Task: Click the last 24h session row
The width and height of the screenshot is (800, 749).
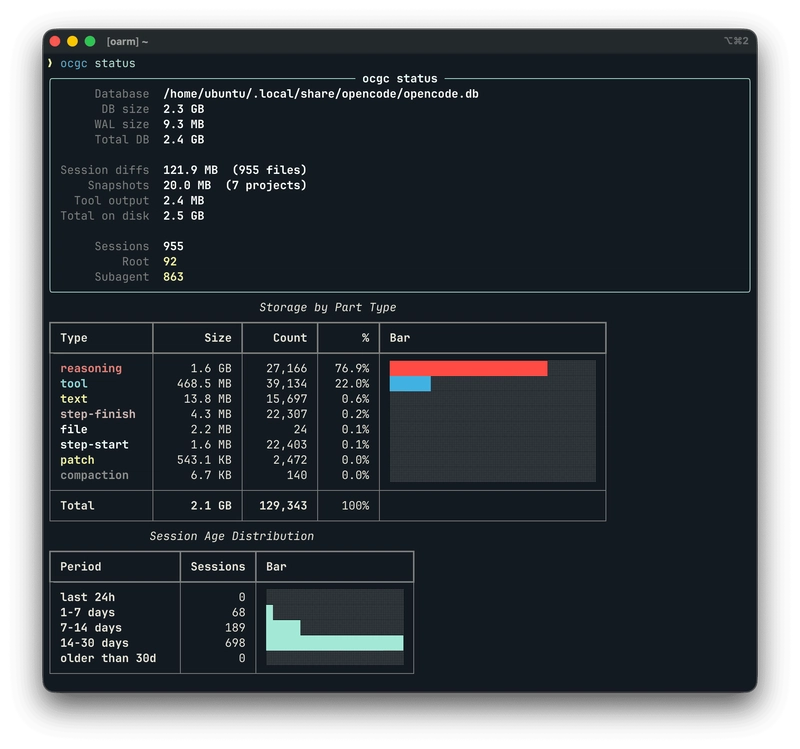Action: coord(87,597)
